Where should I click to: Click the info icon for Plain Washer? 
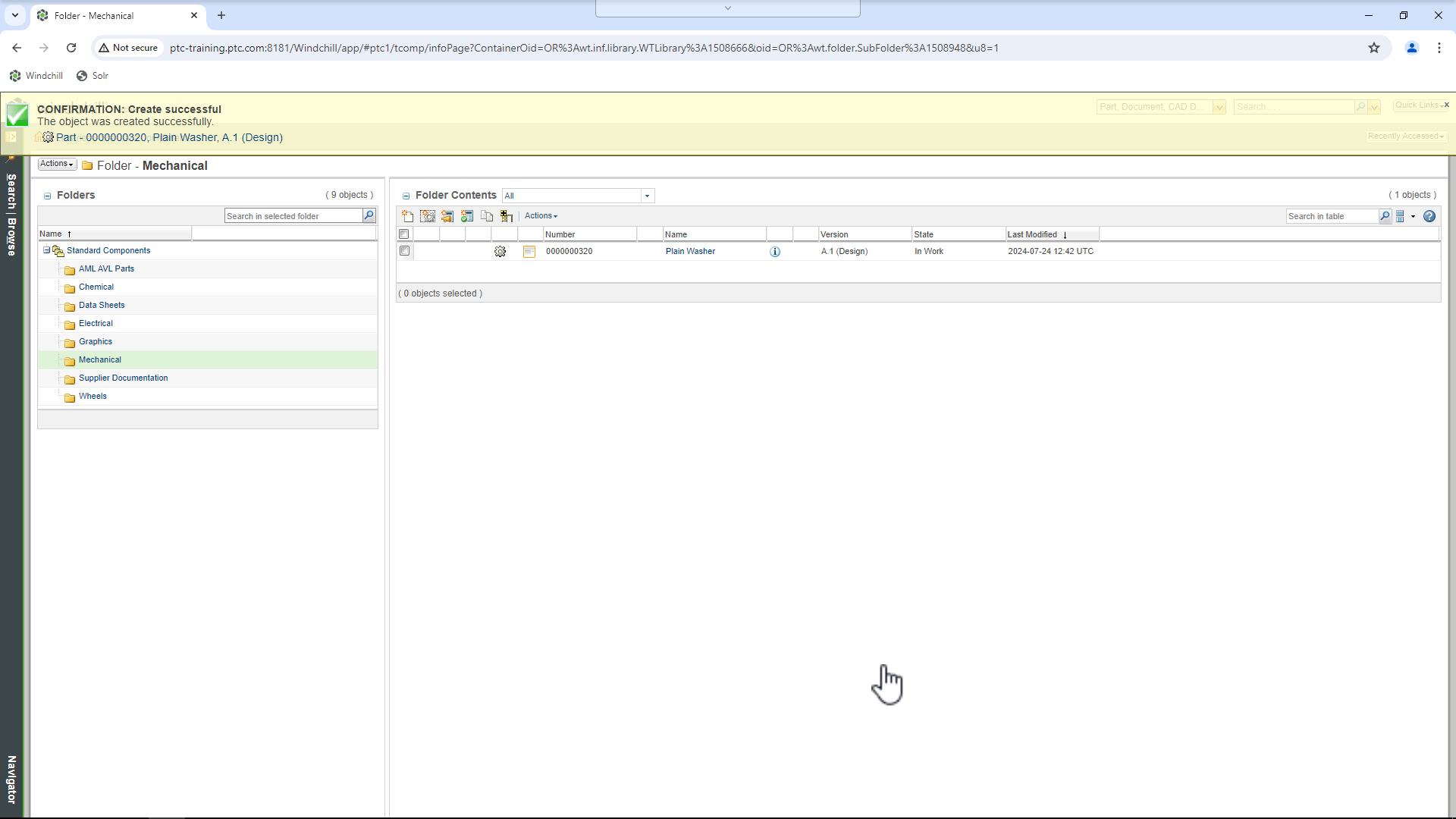pos(775,252)
